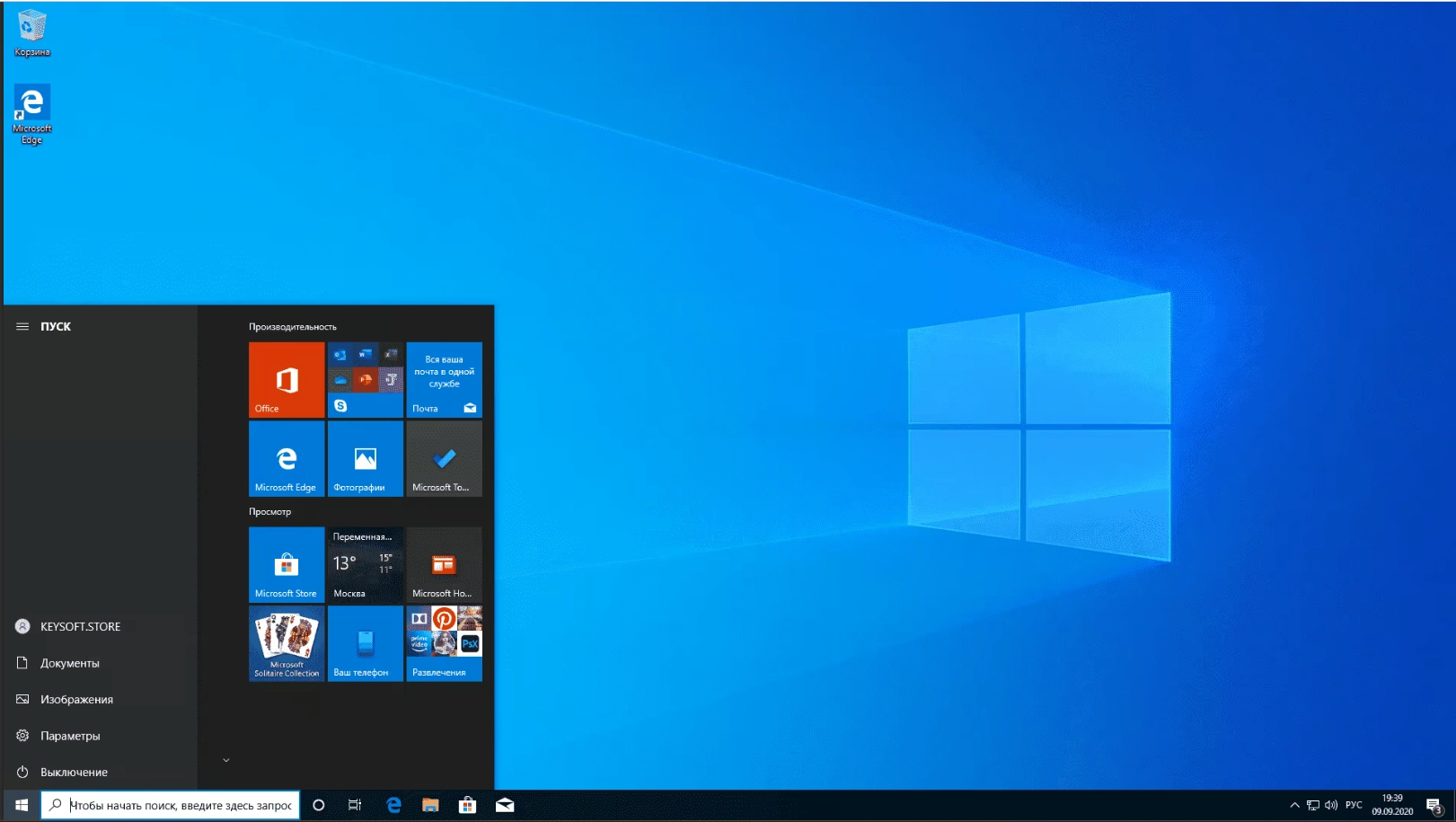Open the Почта (Mail) tile

pyautogui.click(x=444, y=380)
